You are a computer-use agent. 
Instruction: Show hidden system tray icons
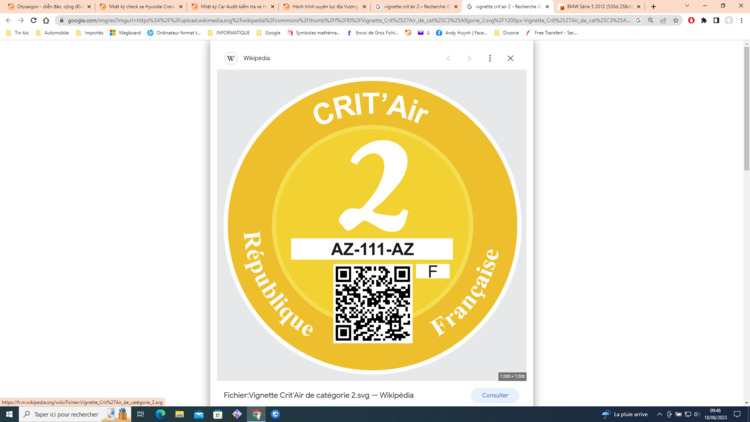[x=660, y=414]
